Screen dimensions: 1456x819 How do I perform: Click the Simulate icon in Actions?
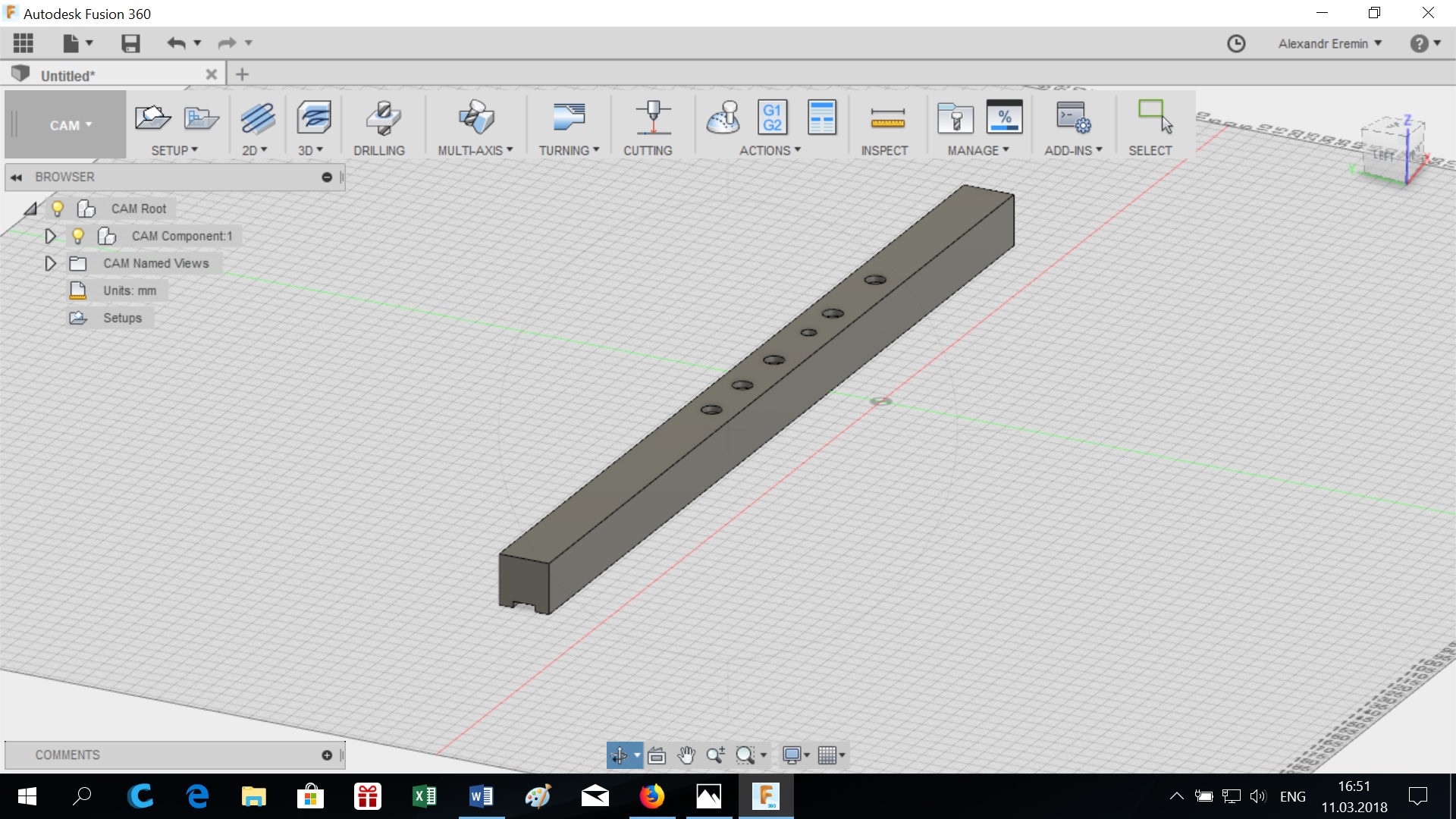[x=723, y=118]
